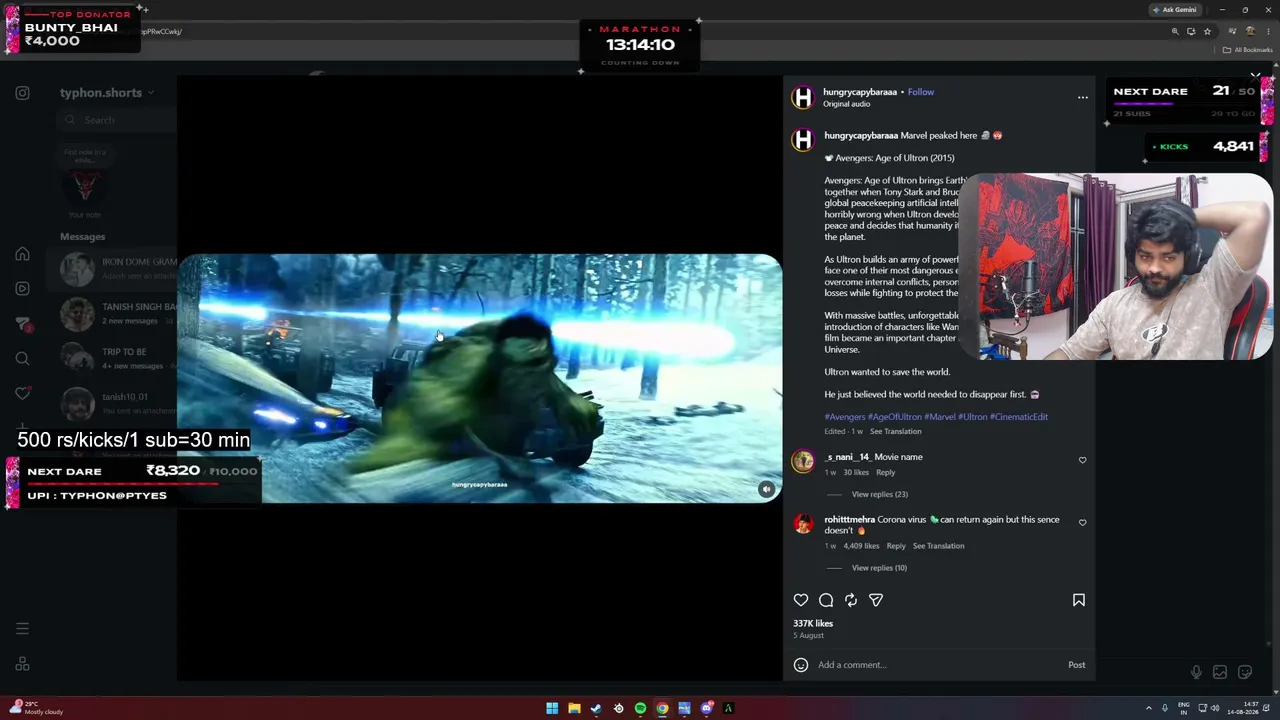Screen dimensions: 1280x720
Task: Share the reel with the paper-plane icon
Action: (876, 600)
